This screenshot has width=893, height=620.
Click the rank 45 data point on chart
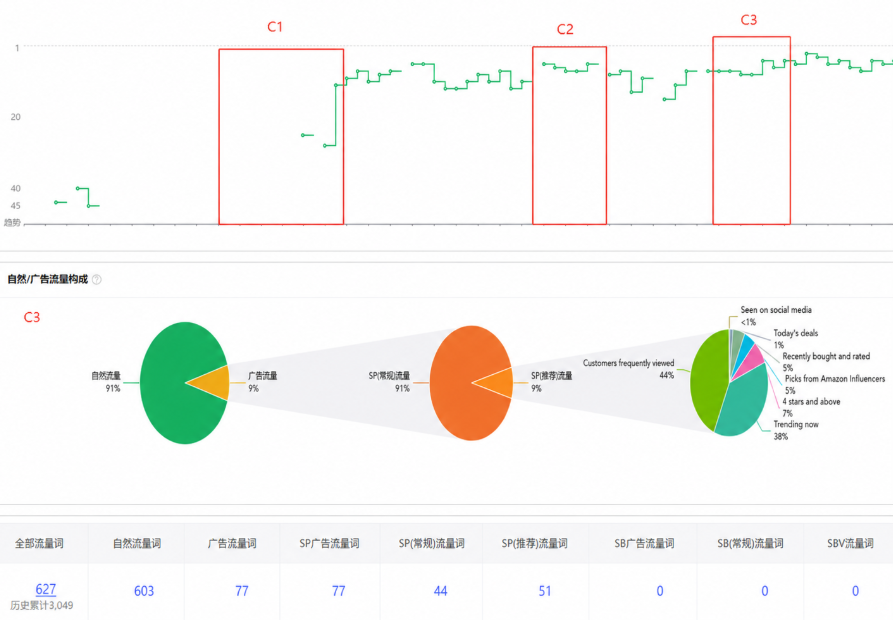[89, 206]
